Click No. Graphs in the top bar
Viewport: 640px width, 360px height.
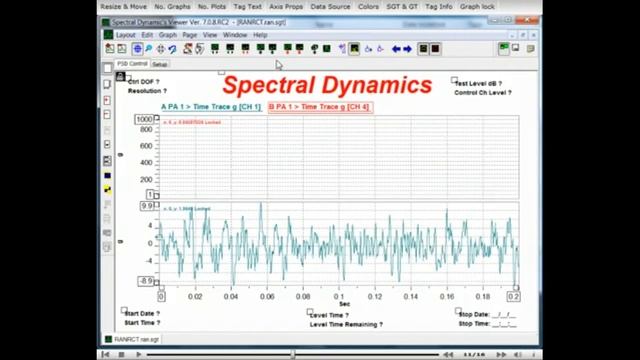tap(172, 7)
